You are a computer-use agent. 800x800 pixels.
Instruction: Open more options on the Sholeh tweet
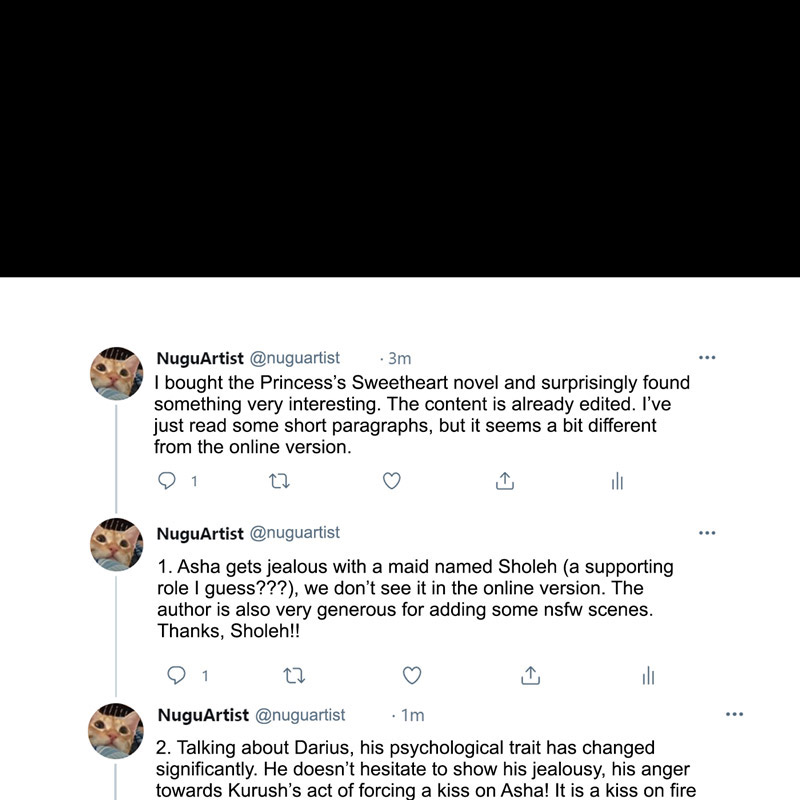(707, 533)
